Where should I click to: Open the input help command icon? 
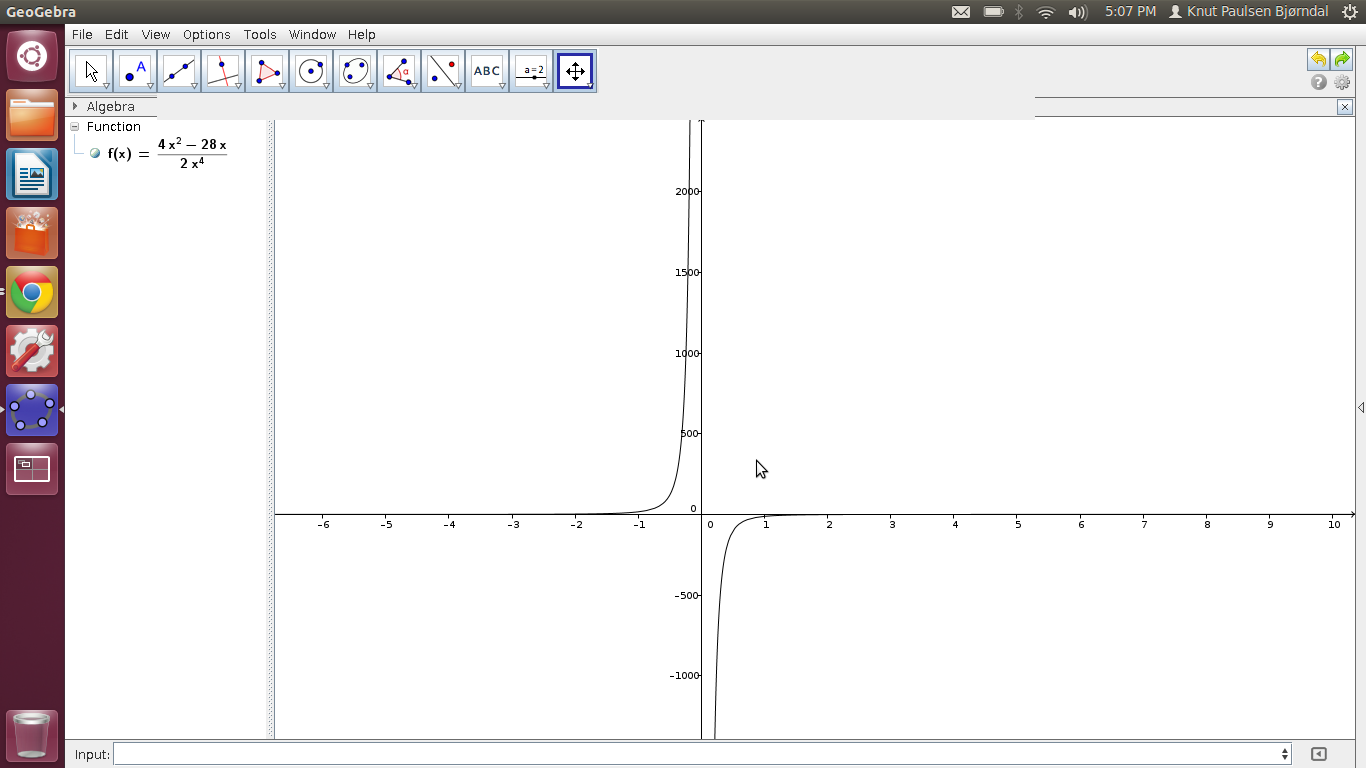(1319, 754)
